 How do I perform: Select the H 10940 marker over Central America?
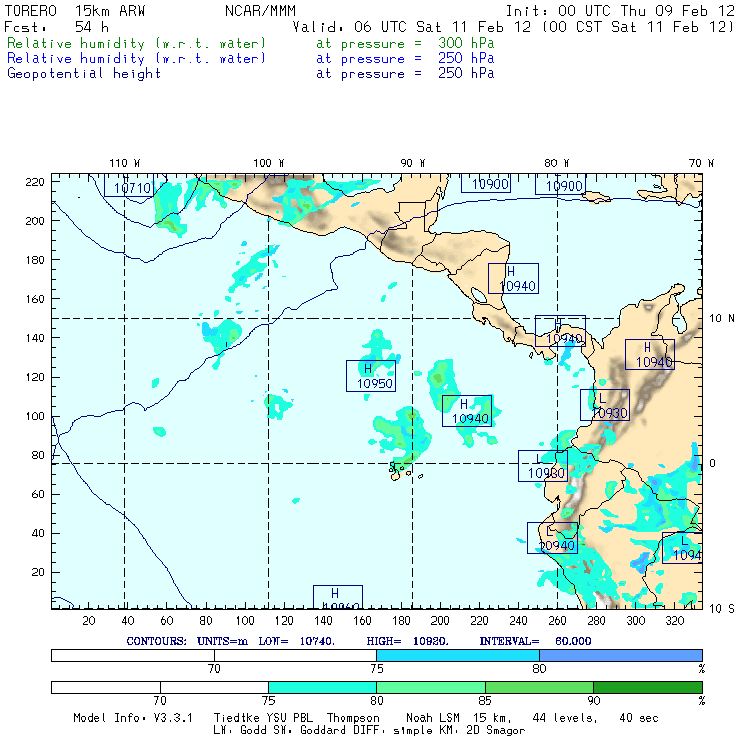pos(514,279)
